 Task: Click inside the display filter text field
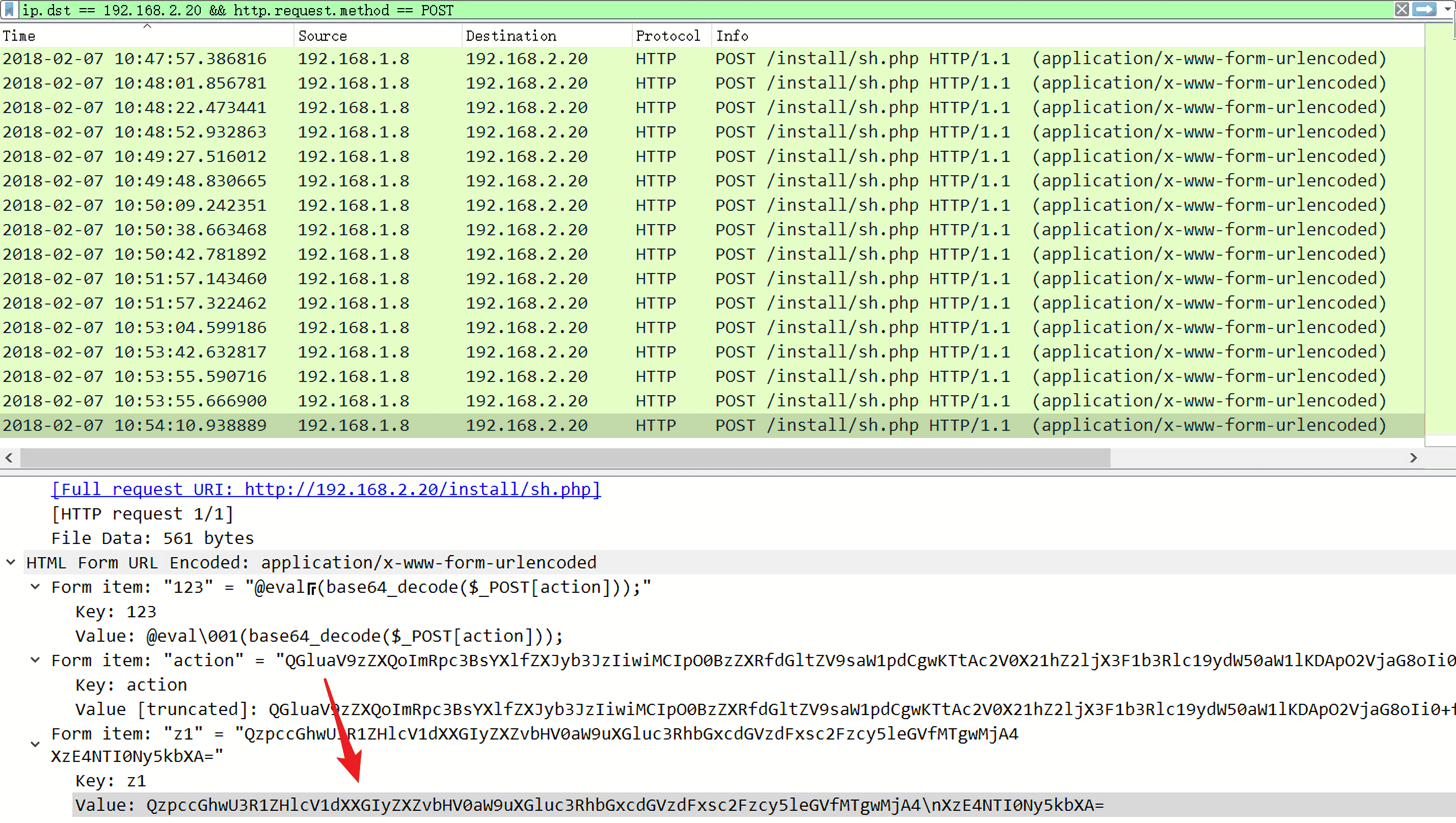click(706, 10)
